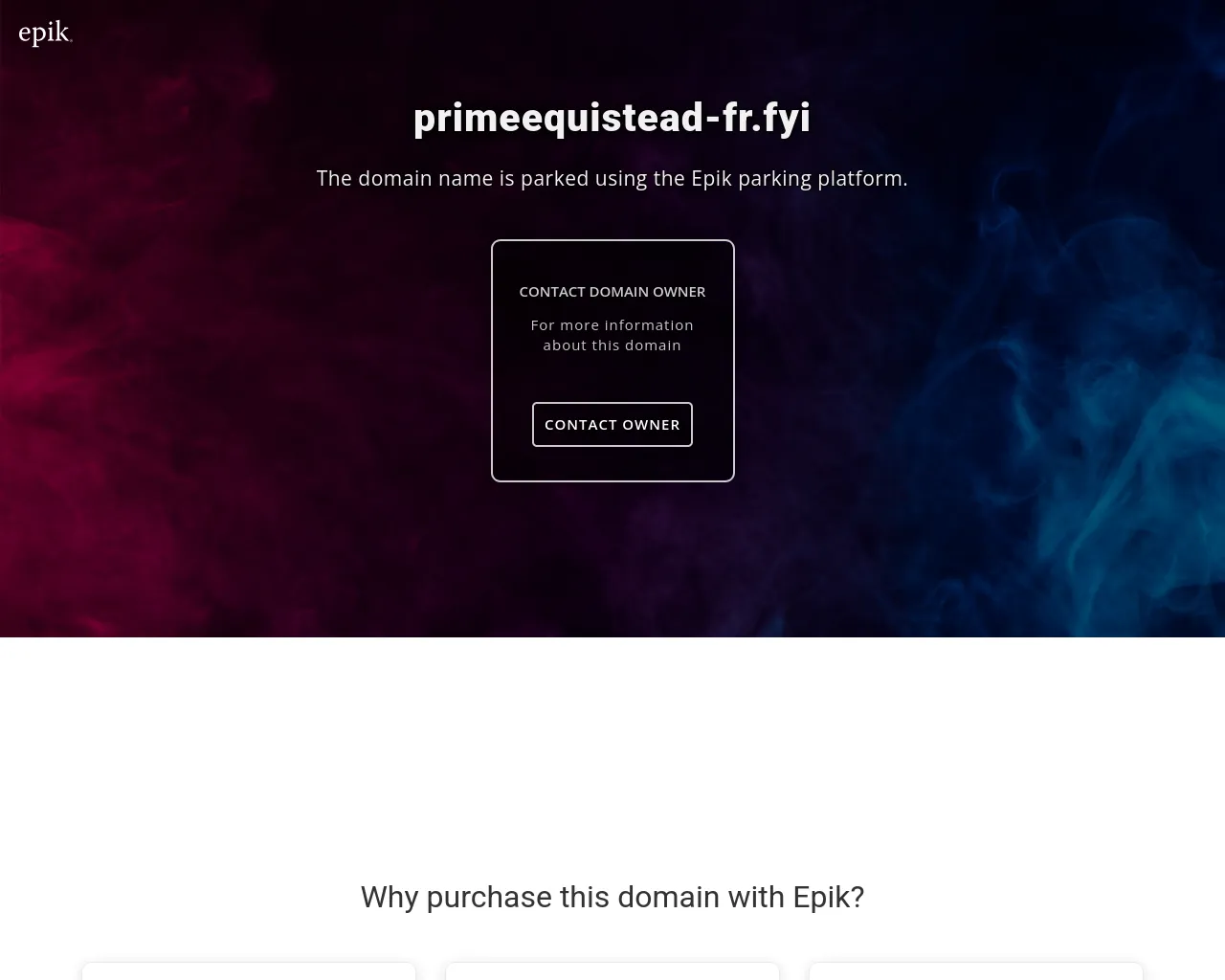The width and height of the screenshot is (1225, 980).
Task: Click empty space inside the contact card above the button
Action: [612, 377]
